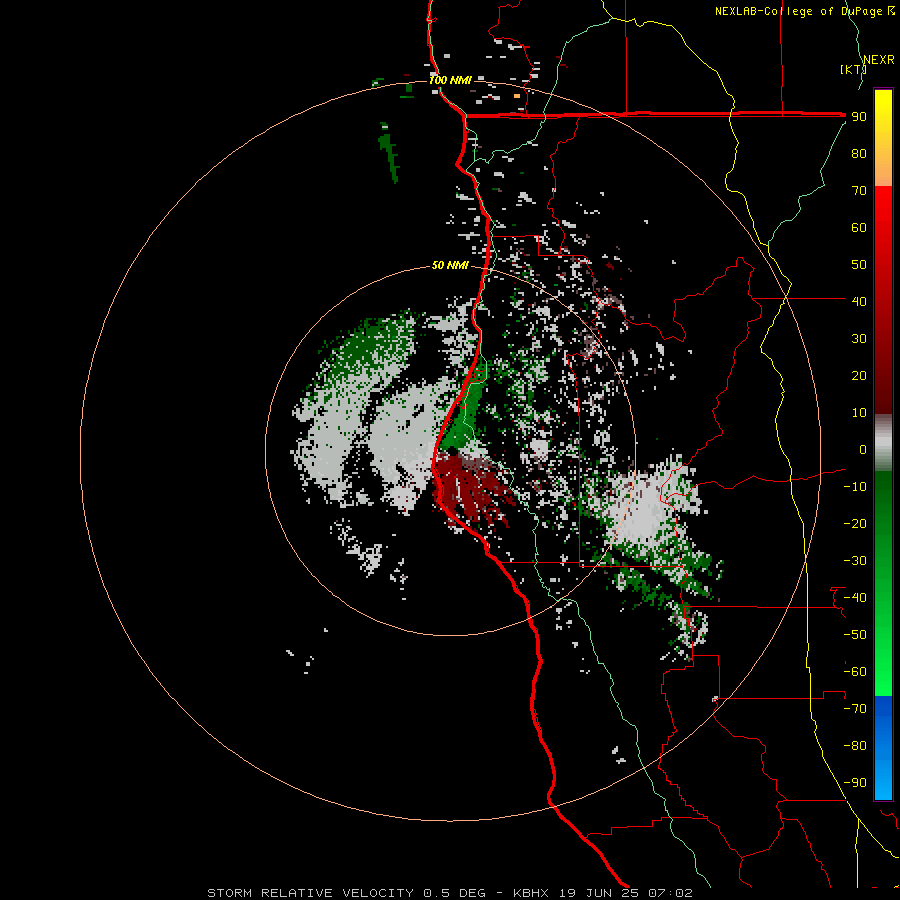Image resolution: width=900 pixels, height=900 pixels.
Task: Click the 50 value on the velocity scale
Action: [859, 265]
